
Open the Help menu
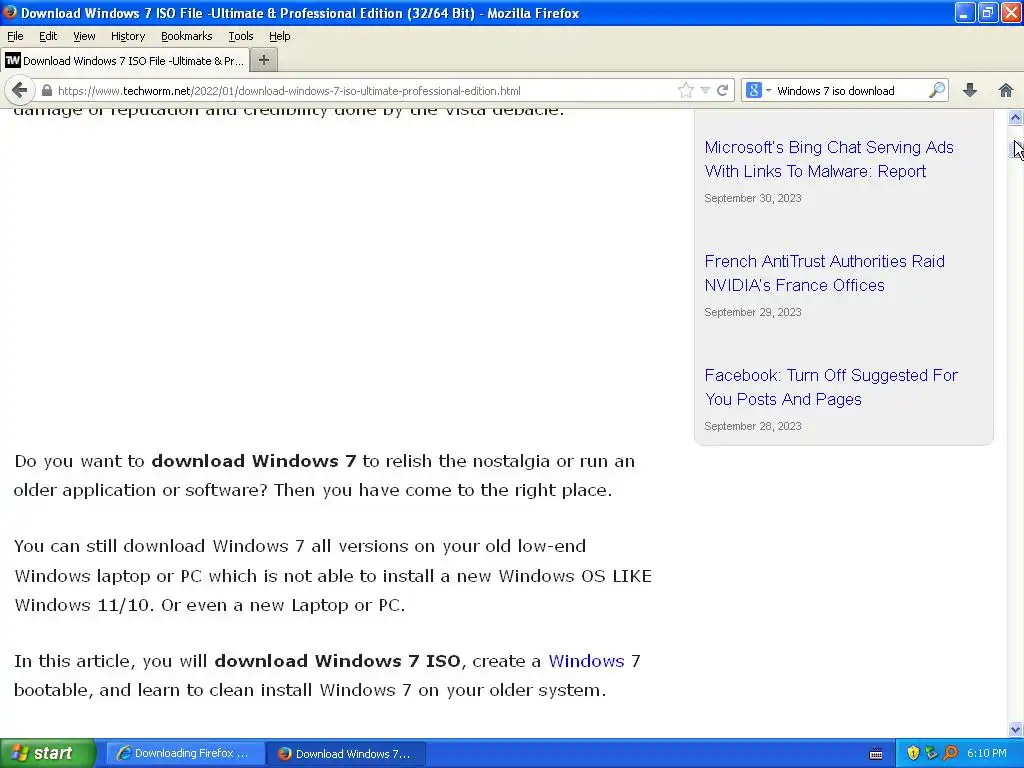280,37
